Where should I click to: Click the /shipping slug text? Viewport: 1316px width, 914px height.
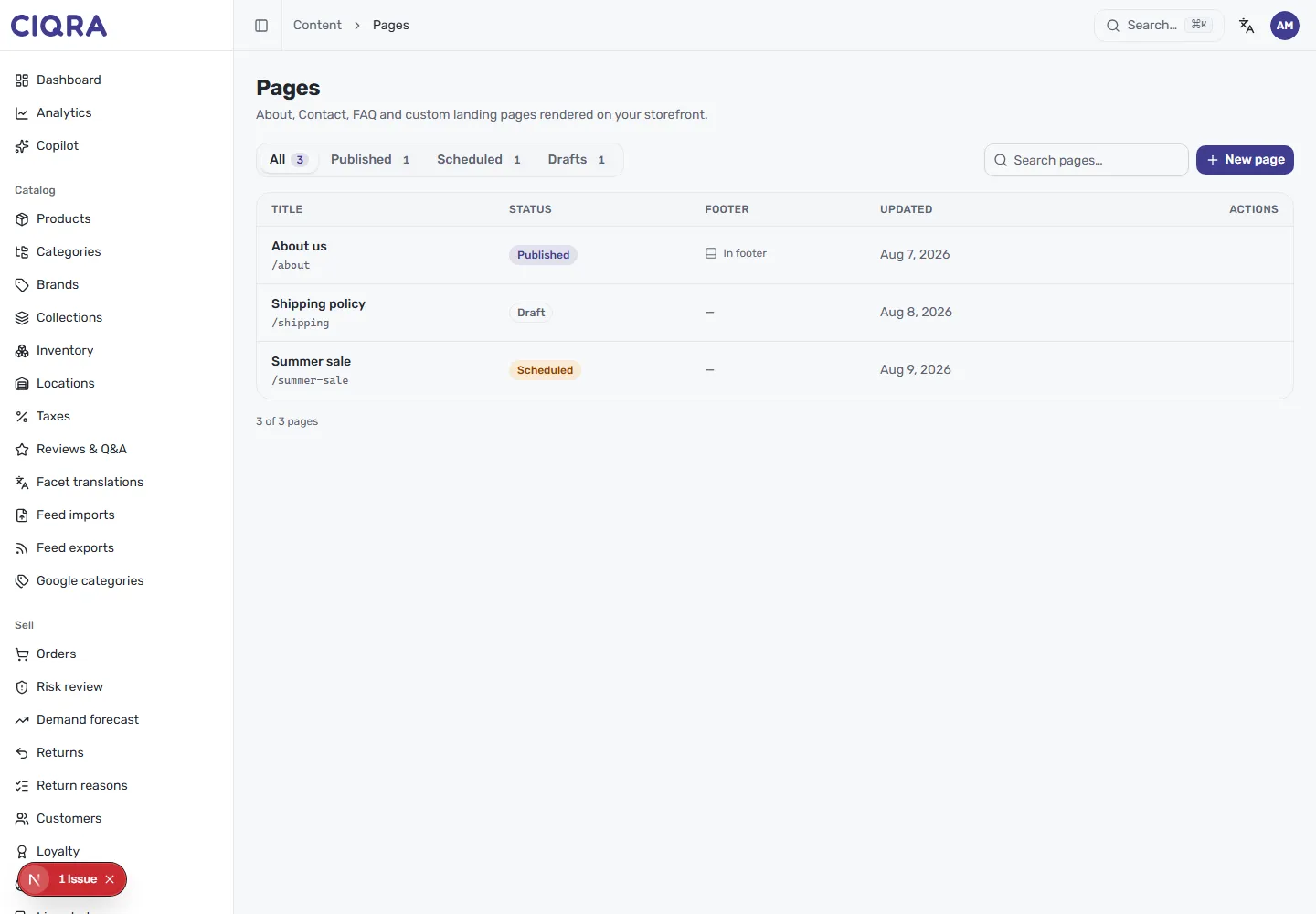click(300, 323)
